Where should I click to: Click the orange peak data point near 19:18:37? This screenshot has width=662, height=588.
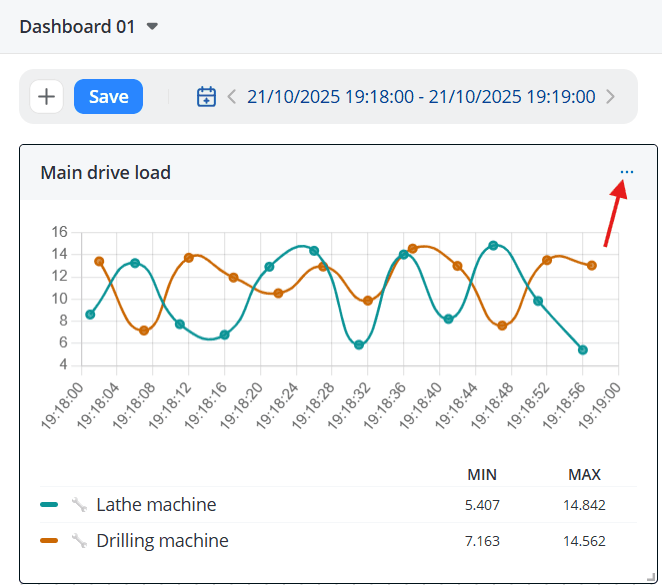(x=412, y=249)
